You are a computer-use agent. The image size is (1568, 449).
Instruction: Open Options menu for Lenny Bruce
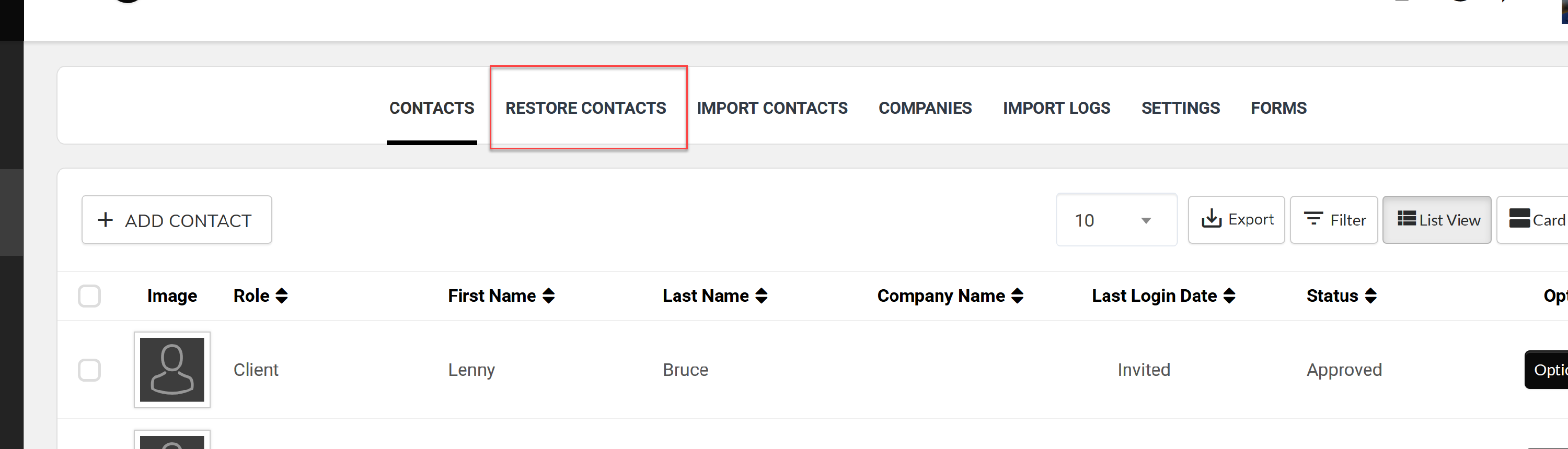coord(1546,370)
